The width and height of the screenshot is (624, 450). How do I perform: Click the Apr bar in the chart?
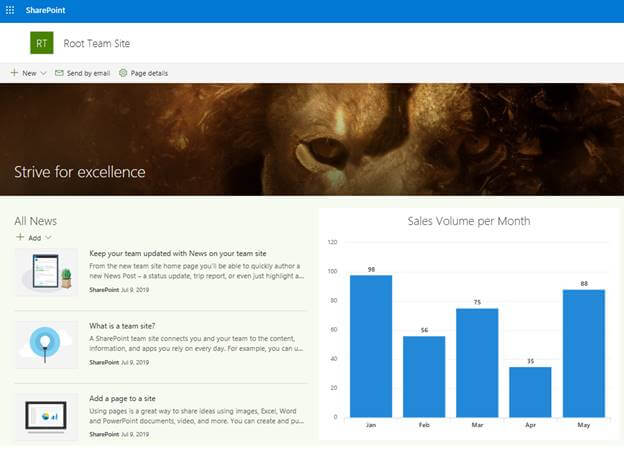(530, 392)
